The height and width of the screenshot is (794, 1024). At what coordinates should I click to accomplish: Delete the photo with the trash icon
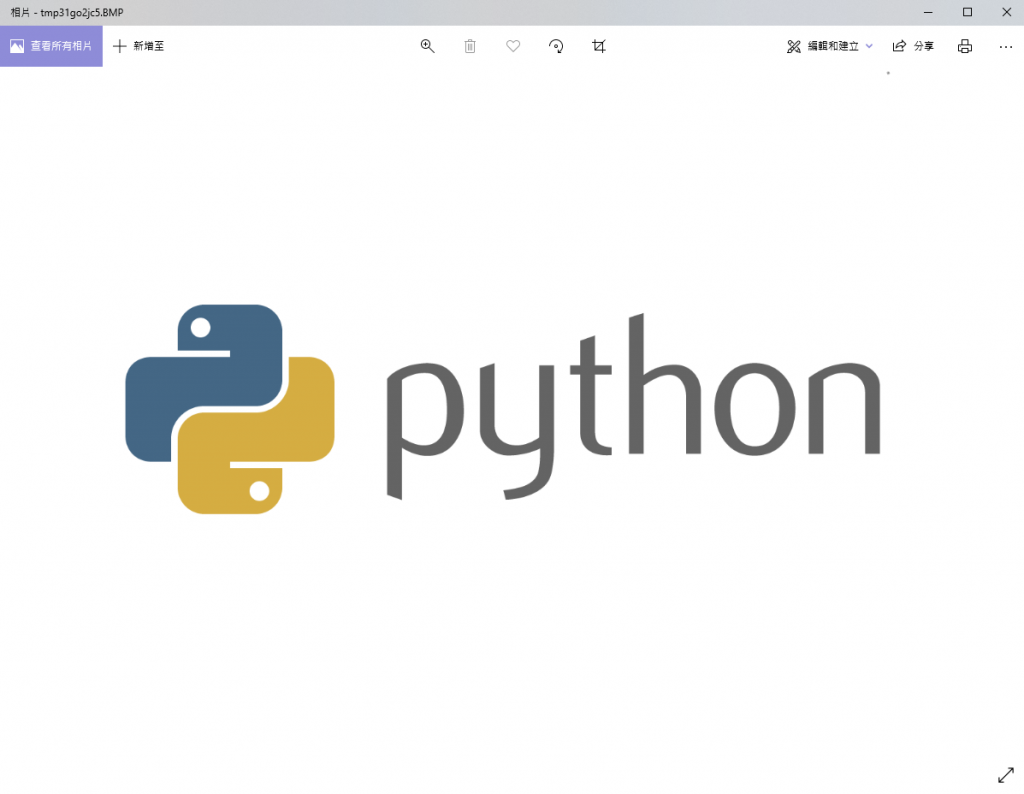click(x=470, y=46)
